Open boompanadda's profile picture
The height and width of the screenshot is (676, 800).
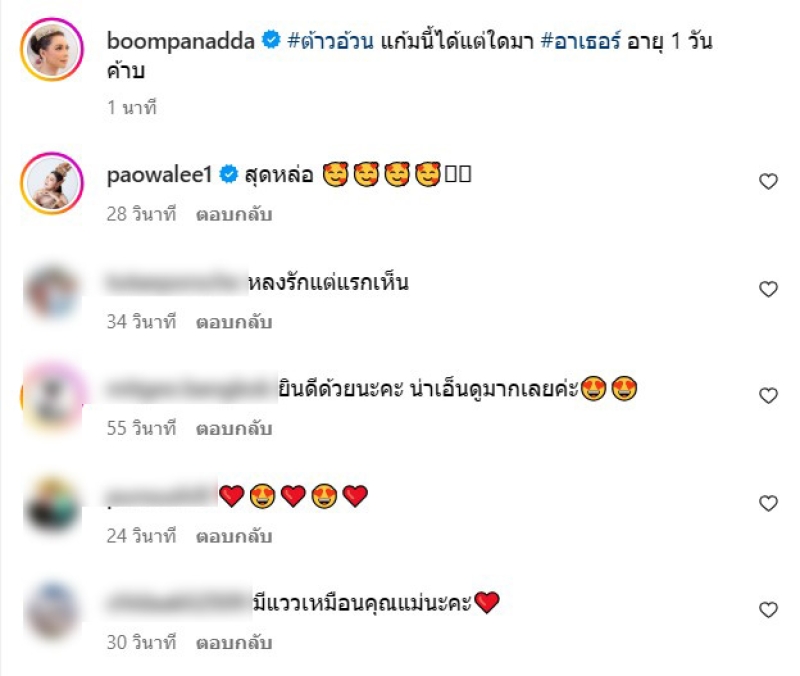click(x=52, y=49)
